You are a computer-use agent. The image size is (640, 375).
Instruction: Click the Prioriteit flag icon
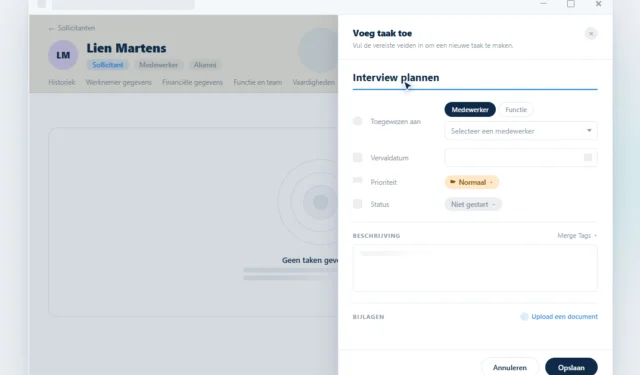point(358,180)
